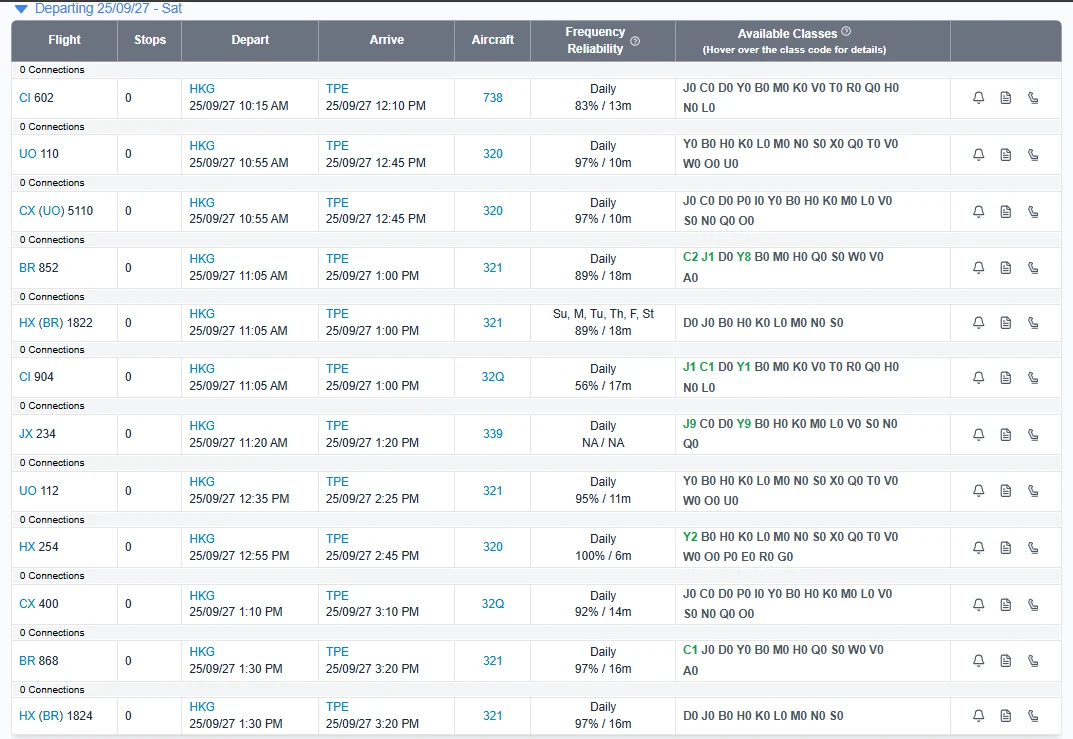Click the HKG departure link for JX 234
This screenshot has height=739, width=1073.
click(202, 426)
